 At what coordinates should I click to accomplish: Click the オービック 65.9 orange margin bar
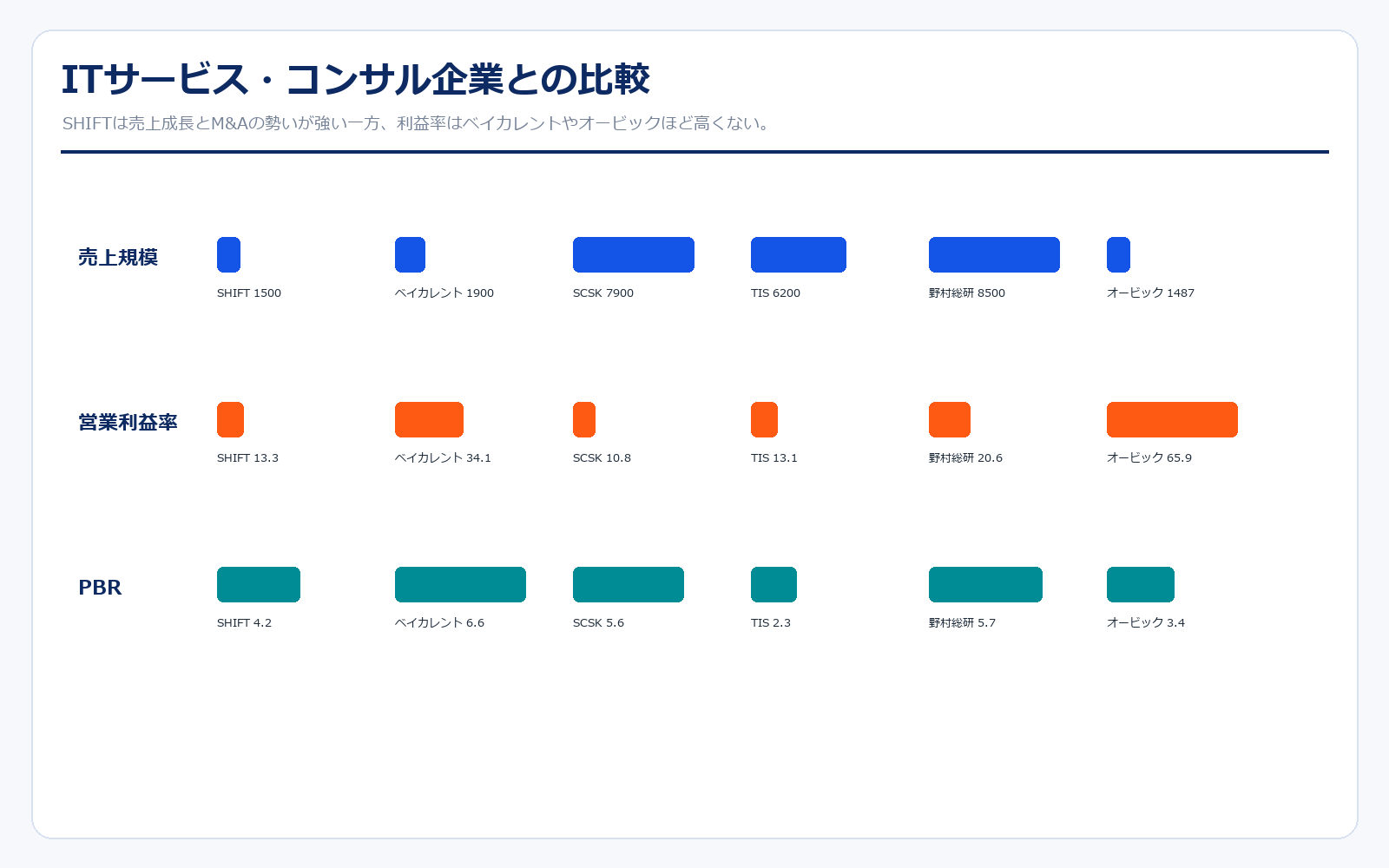[x=1172, y=419]
